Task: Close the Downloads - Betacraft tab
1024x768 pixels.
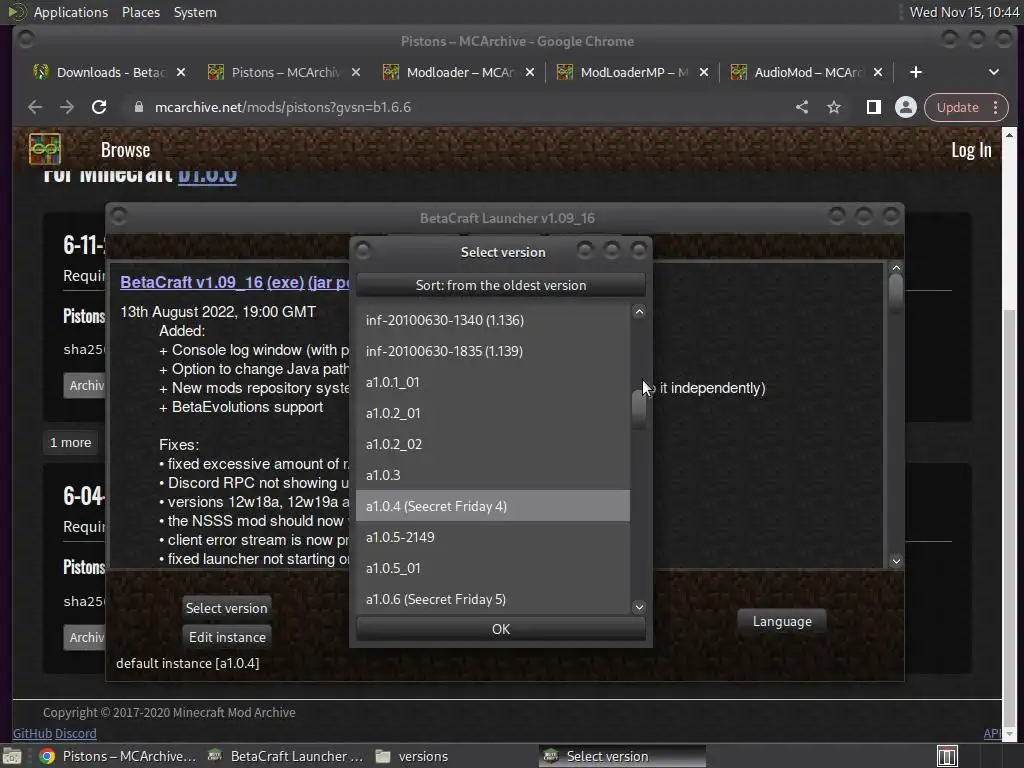Action: click(x=181, y=72)
